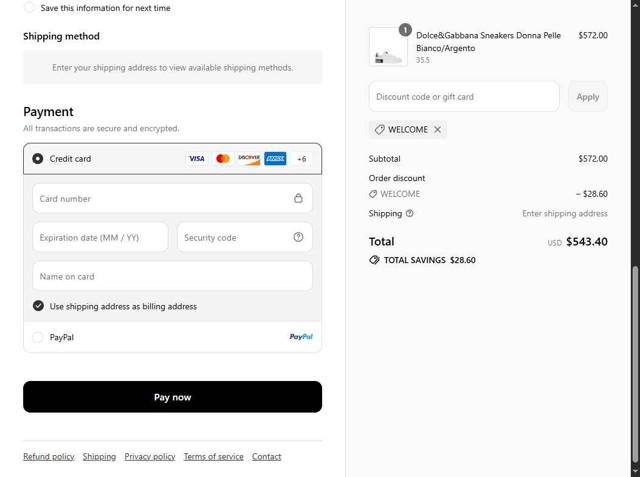Click the PayPal logo

click(301, 337)
